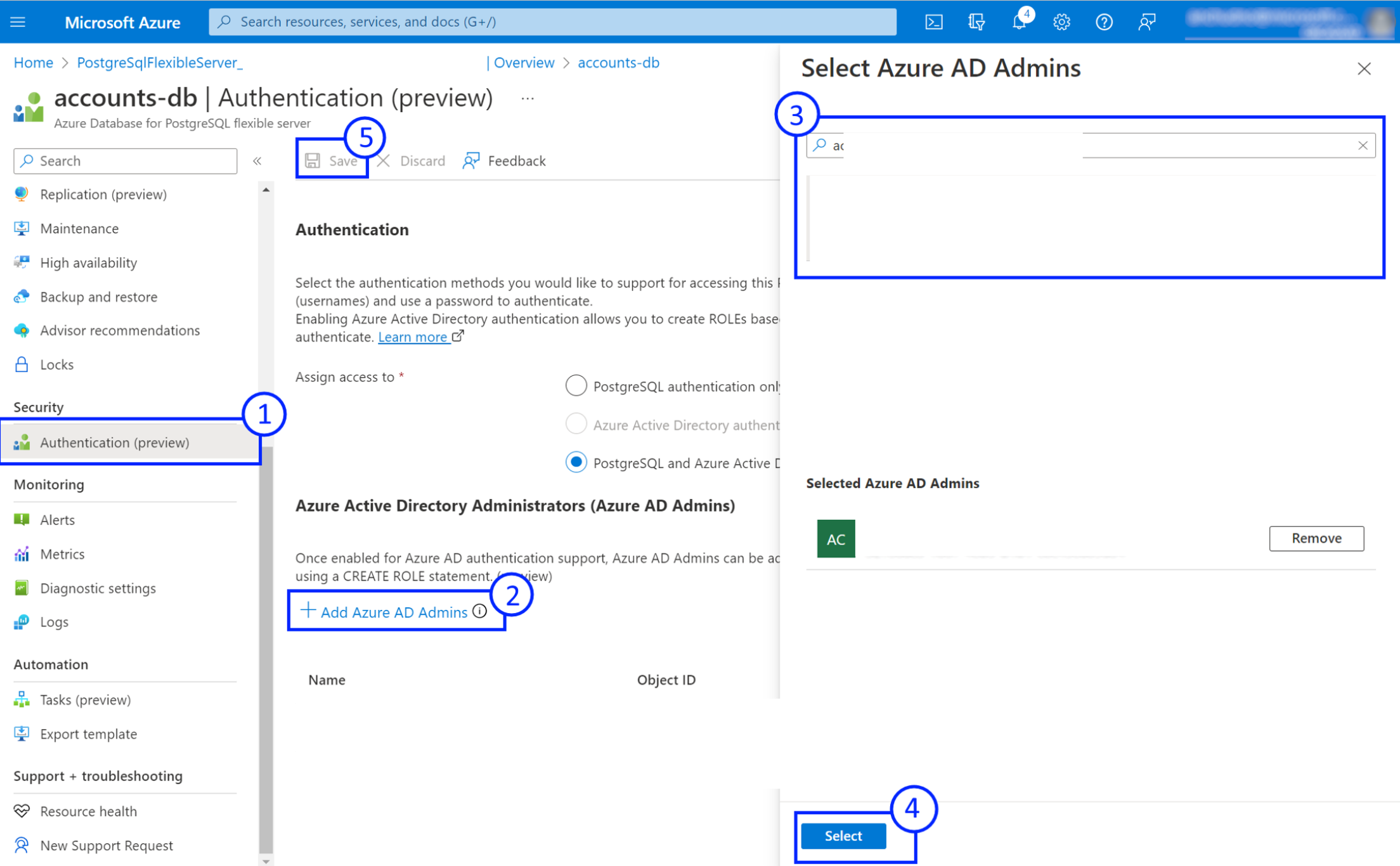Click the High availability sidebar icon
The height and width of the screenshot is (866, 1400).
click(x=21, y=262)
